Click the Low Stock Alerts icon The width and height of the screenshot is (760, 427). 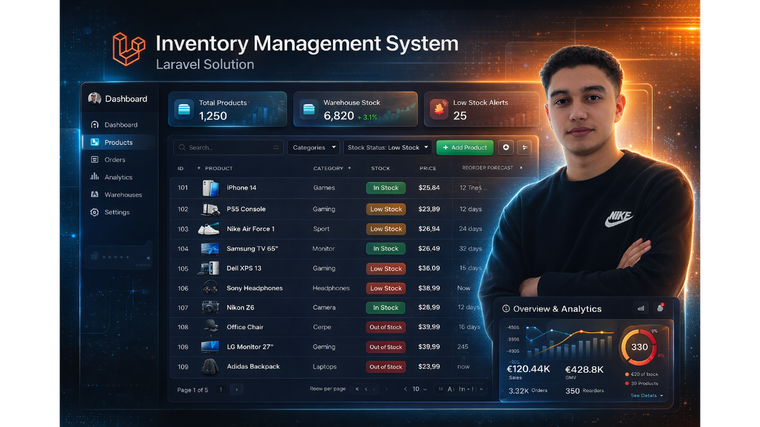(x=439, y=109)
